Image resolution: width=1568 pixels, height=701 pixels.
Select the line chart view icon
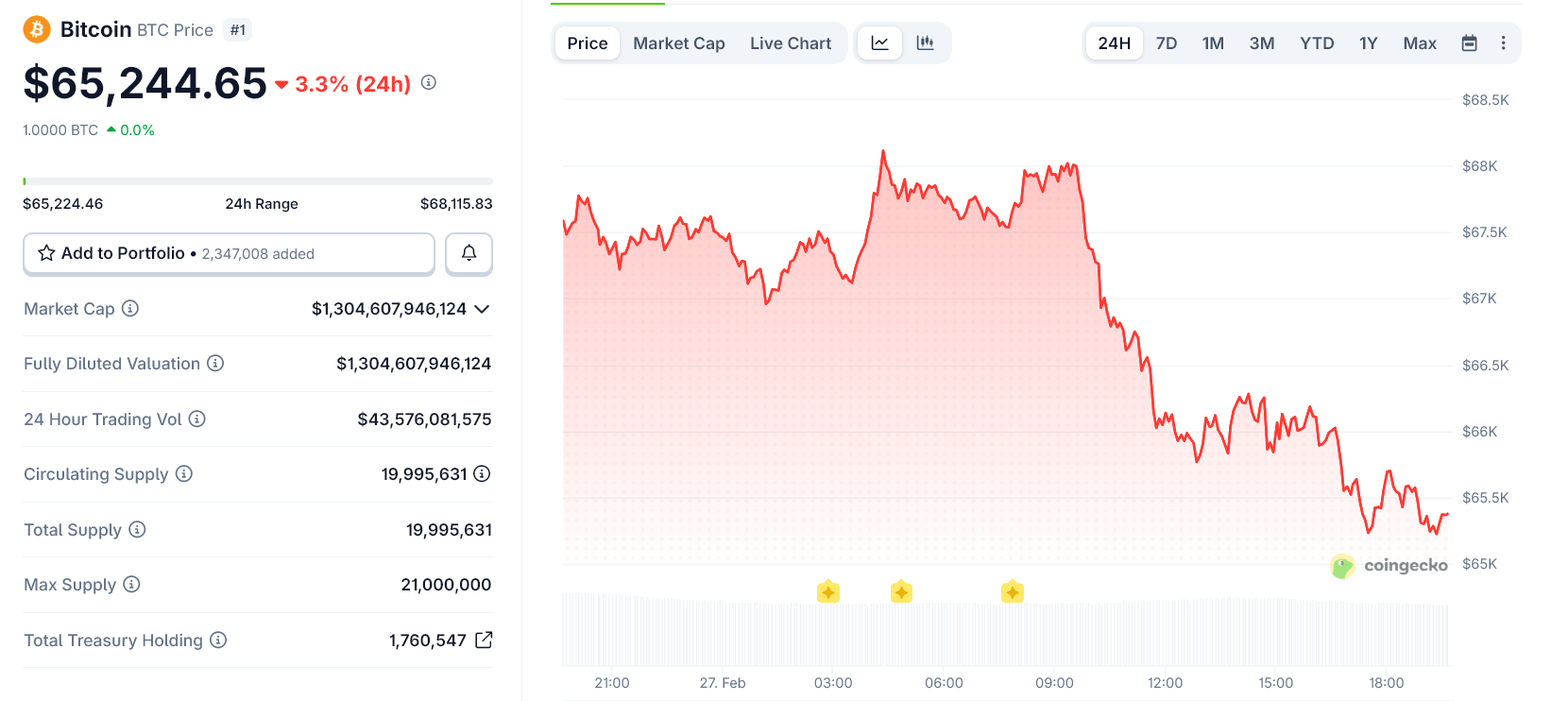pos(879,43)
